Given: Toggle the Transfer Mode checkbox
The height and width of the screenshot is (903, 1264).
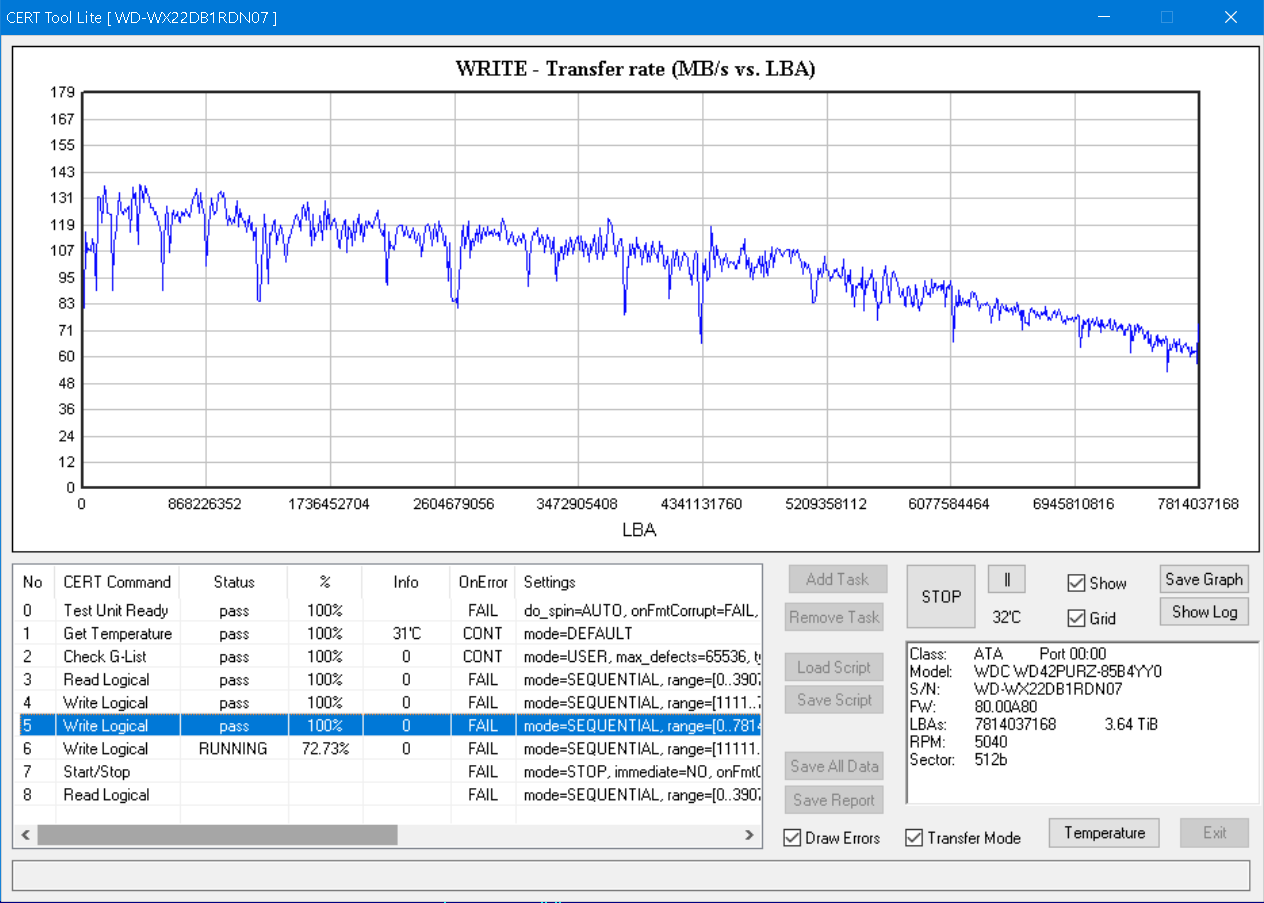Looking at the screenshot, I should tap(914, 838).
